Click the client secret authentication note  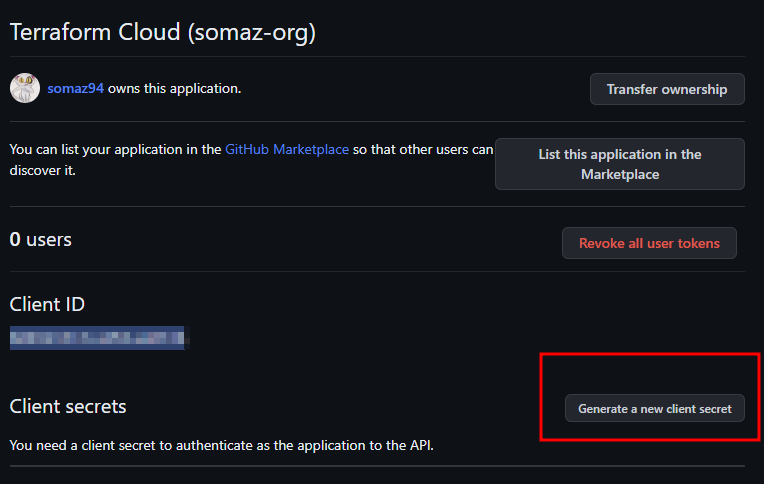(x=222, y=445)
